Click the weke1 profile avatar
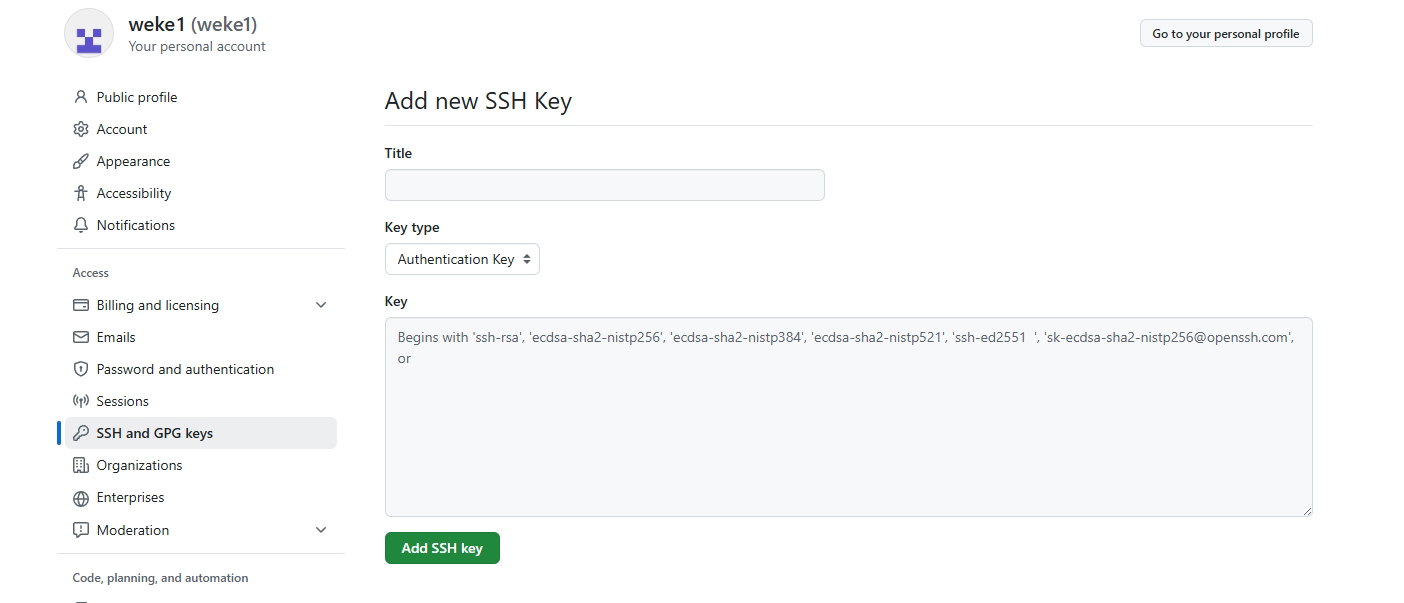The height and width of the screenshot is (603, 1404). tap(88, 33)
